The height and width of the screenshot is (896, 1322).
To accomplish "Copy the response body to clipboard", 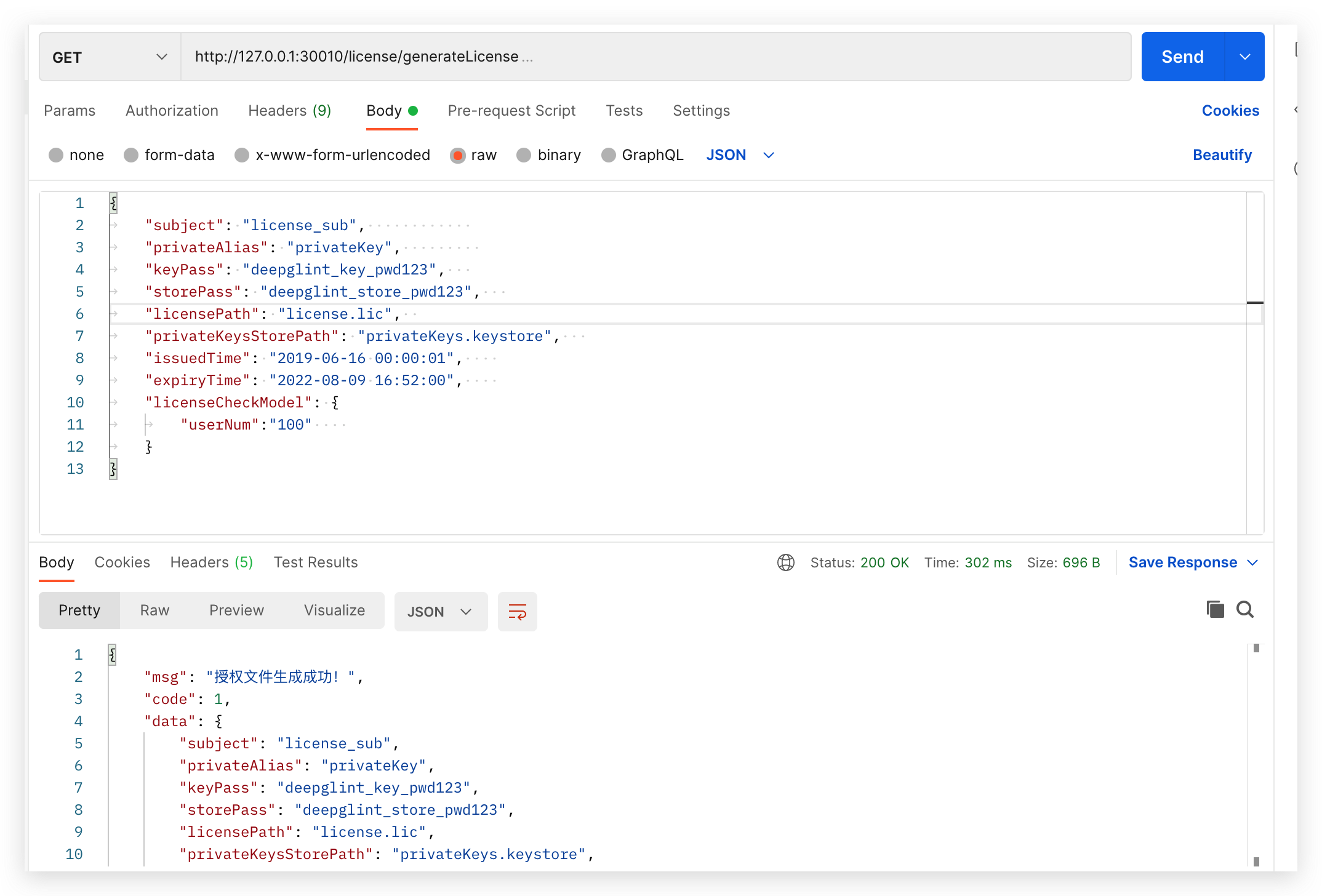I will [x=1215, y=609].
